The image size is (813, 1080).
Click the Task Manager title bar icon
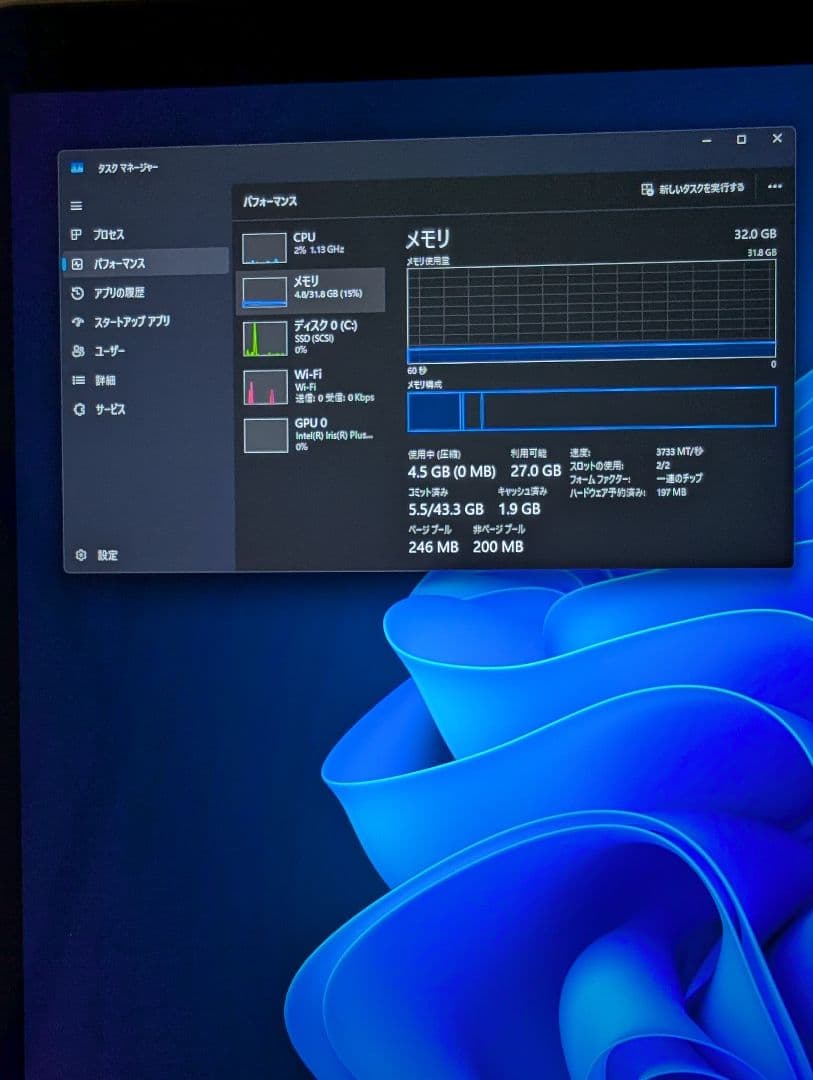click(x=79, y=168)
